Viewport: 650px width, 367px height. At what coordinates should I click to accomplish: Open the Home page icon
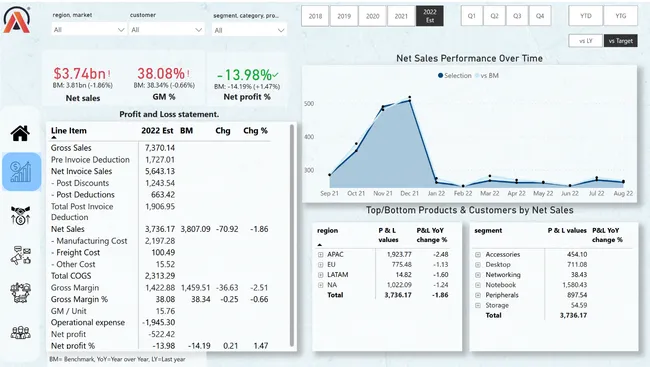coord(20,133)
